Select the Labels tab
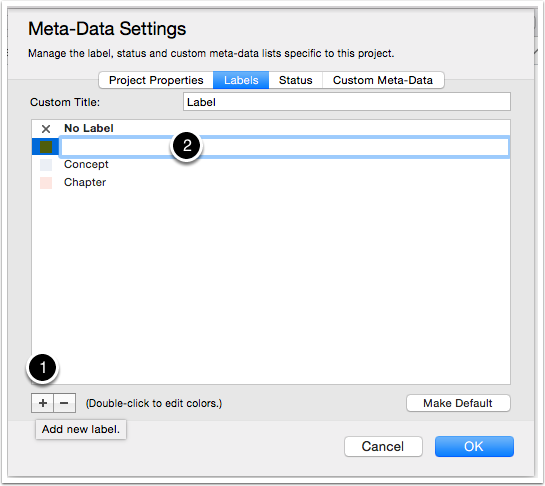 pyautogui.click(x=241, y=80)
